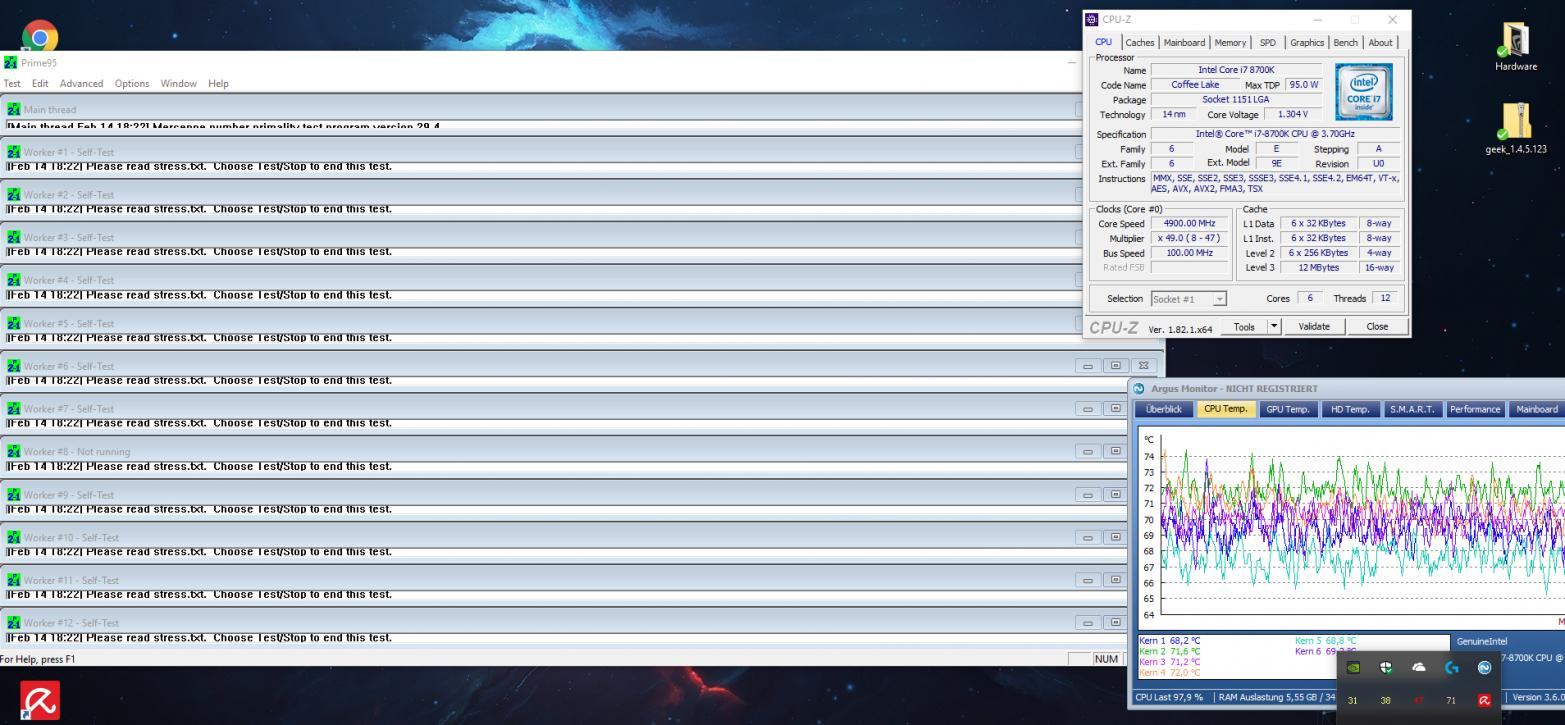The image size is (1565, 725).
Task: Open Windows Defender shield tray icon
Action: pos(1386,667)
